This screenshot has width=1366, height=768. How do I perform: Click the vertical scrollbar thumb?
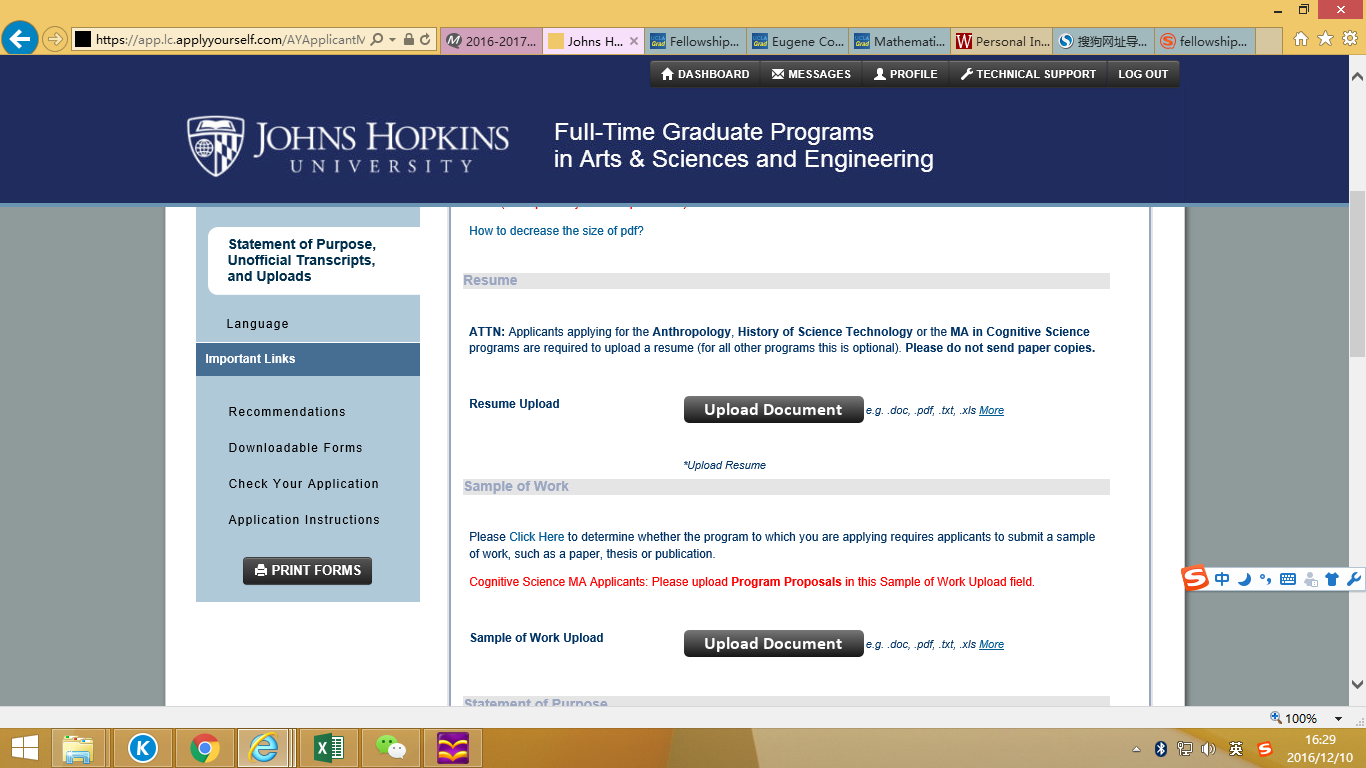[x=1357, y=273]
